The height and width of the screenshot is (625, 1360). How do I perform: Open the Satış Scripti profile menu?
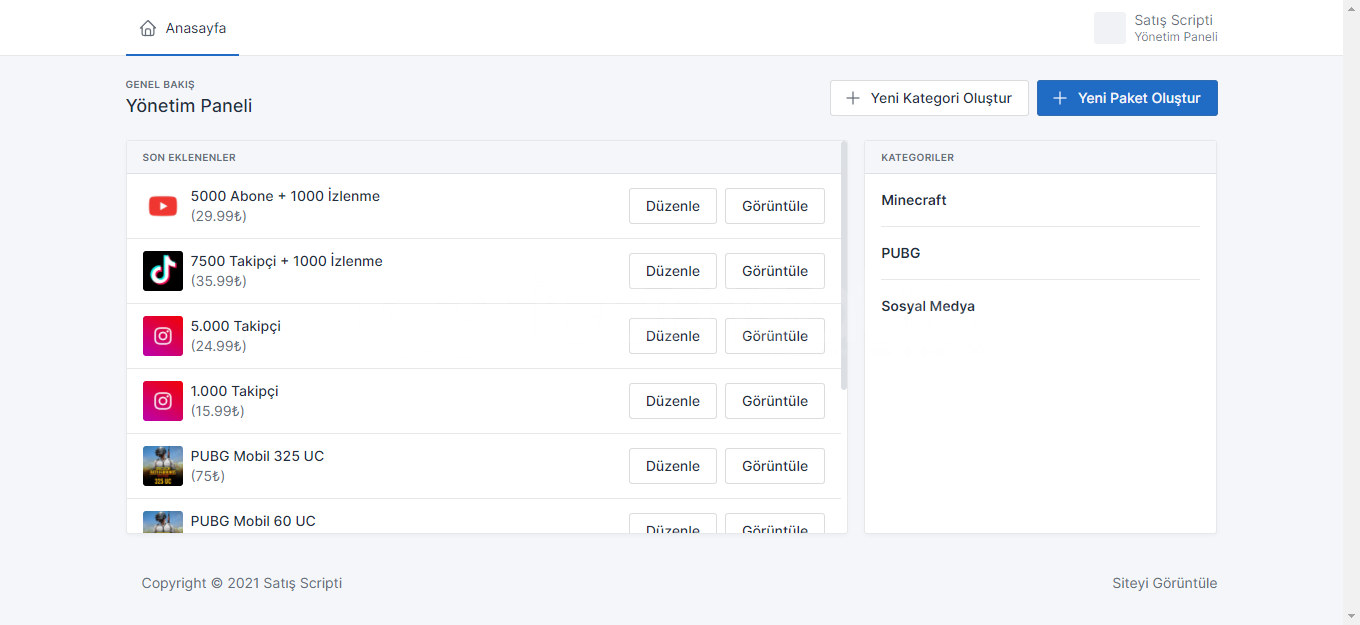point(1156,28)
